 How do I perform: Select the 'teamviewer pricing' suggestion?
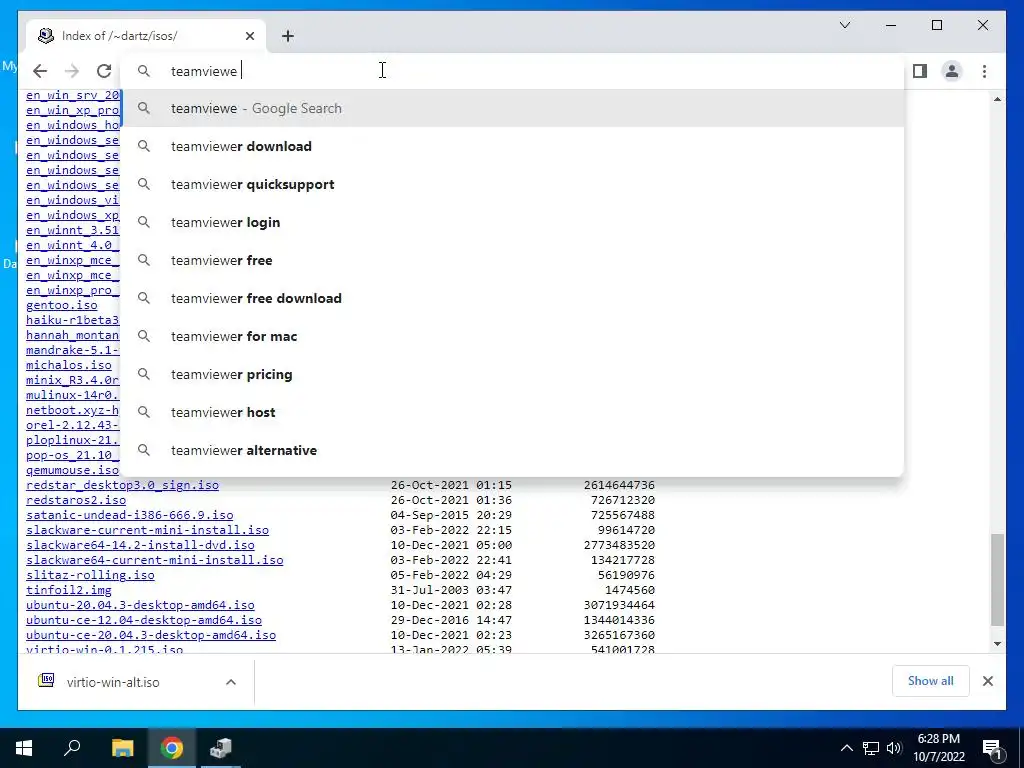point(513,374)
